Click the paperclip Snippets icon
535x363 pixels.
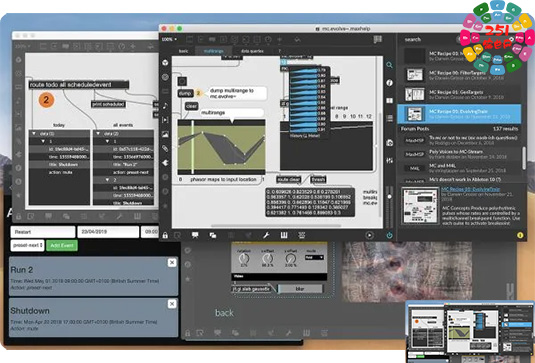pyautogui.click(x=165, y=148)
